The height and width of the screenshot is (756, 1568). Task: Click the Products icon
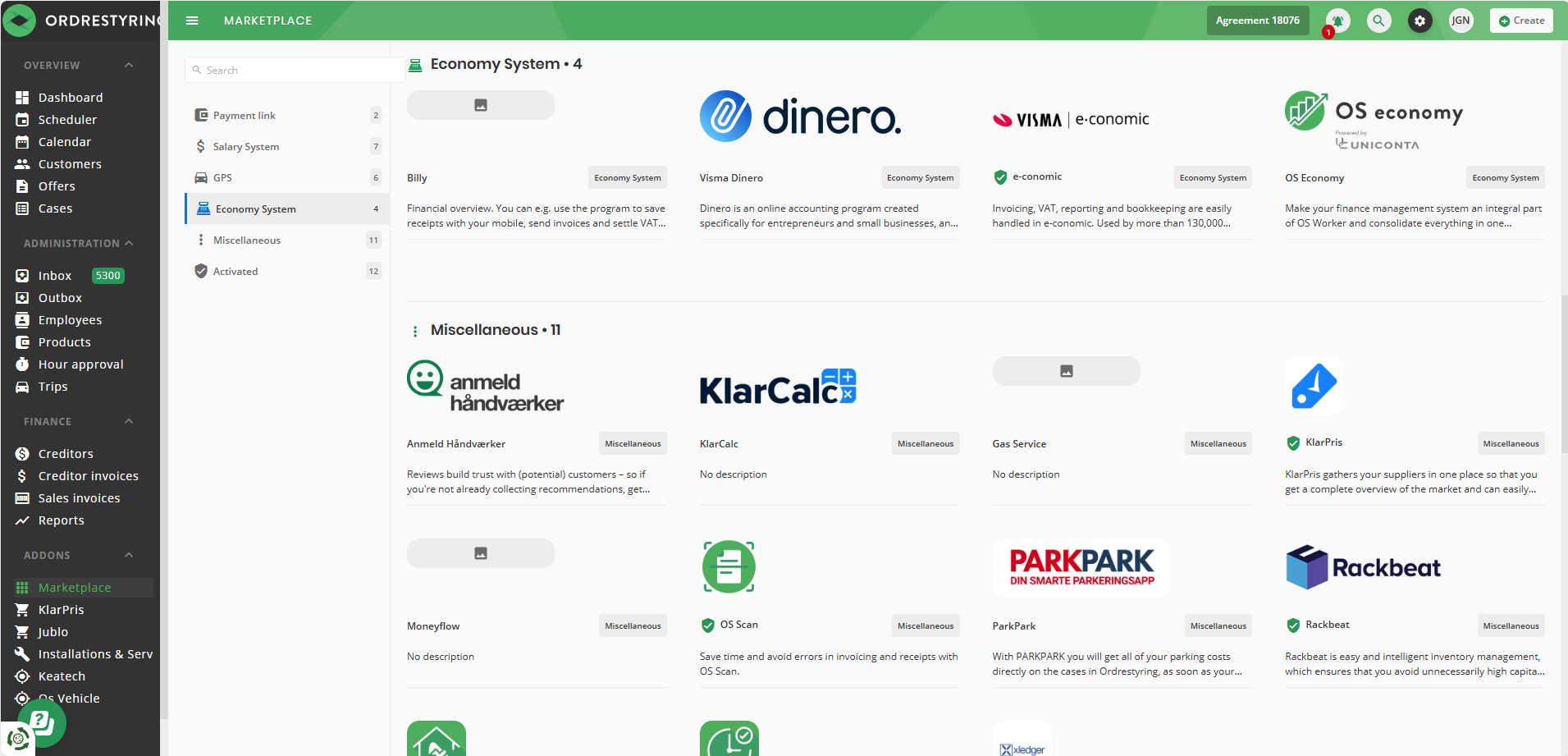tap(22, 342)
